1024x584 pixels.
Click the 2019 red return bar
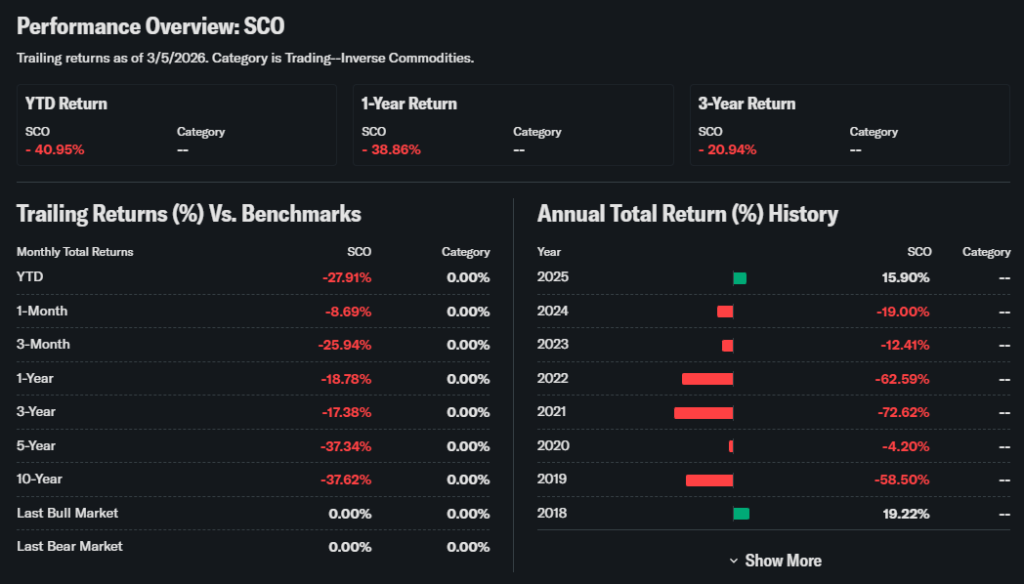[709, 480]
